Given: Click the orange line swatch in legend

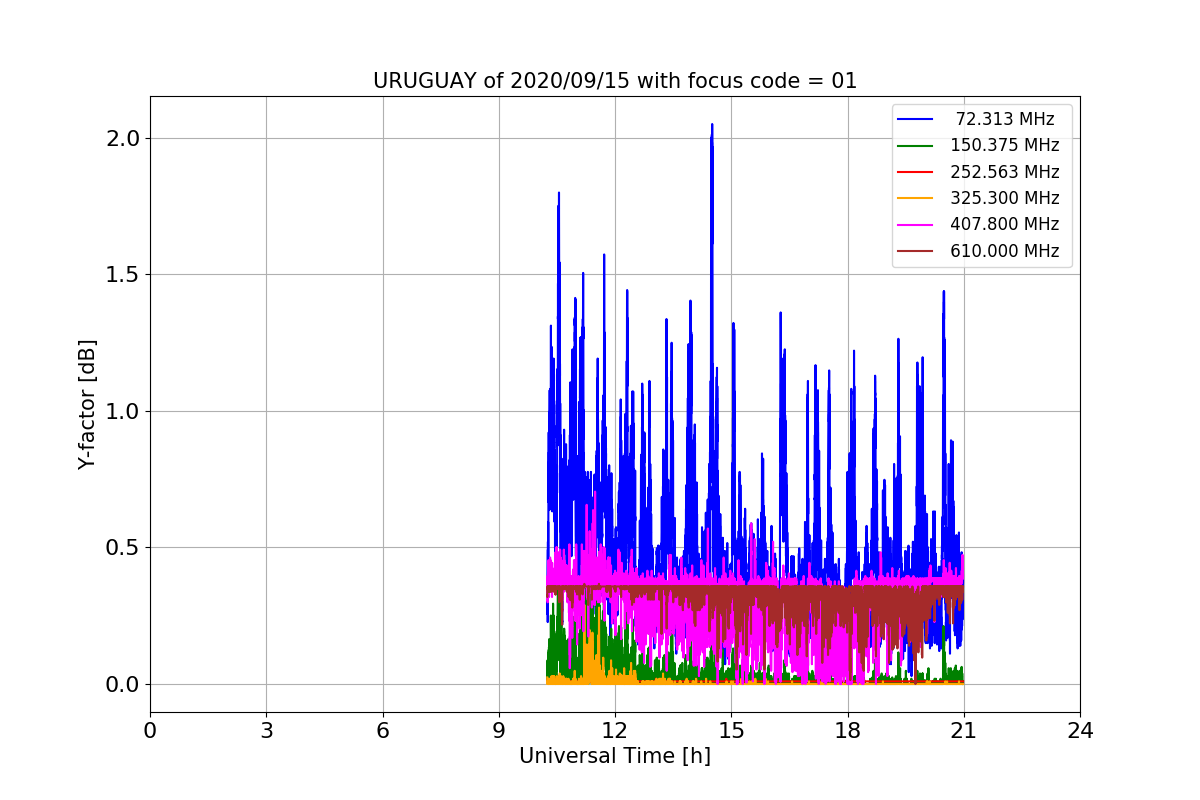Looking at the screenshot, I should [x=915, y=198].
